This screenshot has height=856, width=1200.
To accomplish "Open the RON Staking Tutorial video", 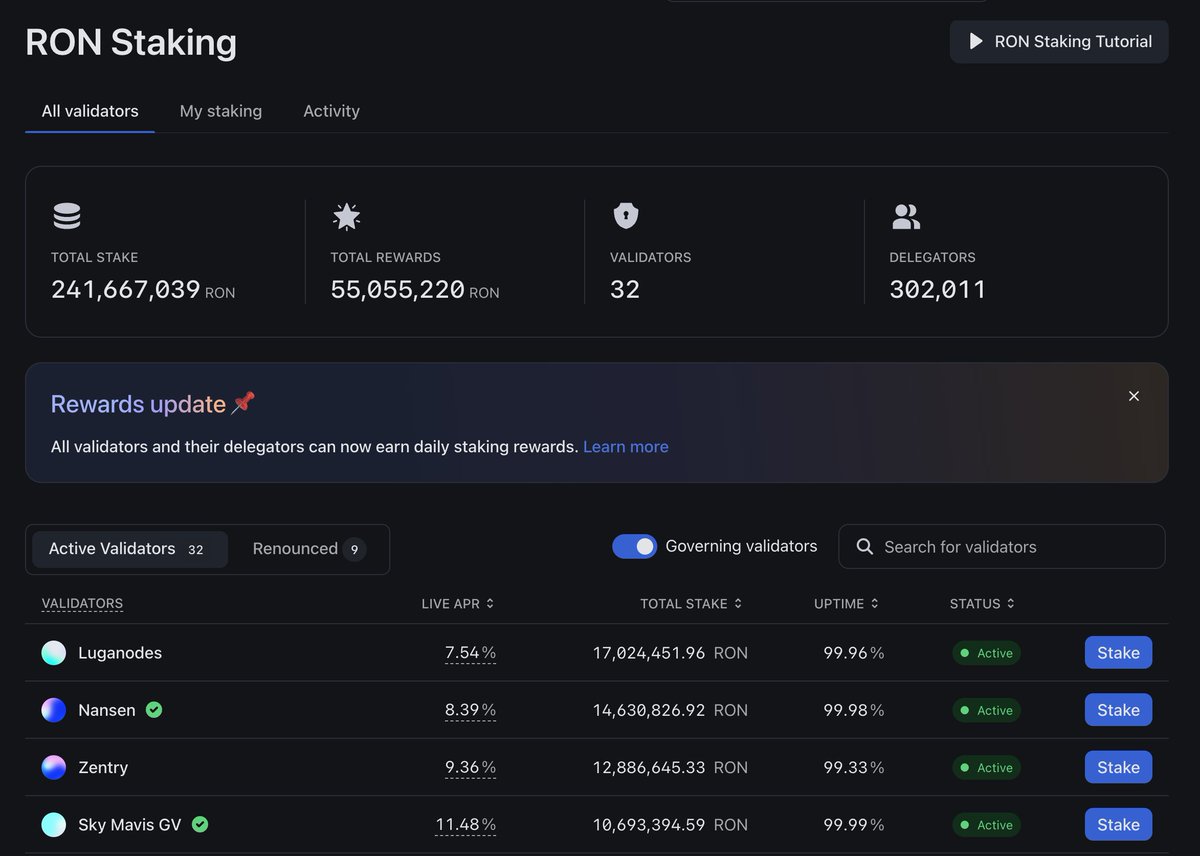I will [x=1059, y=41].
